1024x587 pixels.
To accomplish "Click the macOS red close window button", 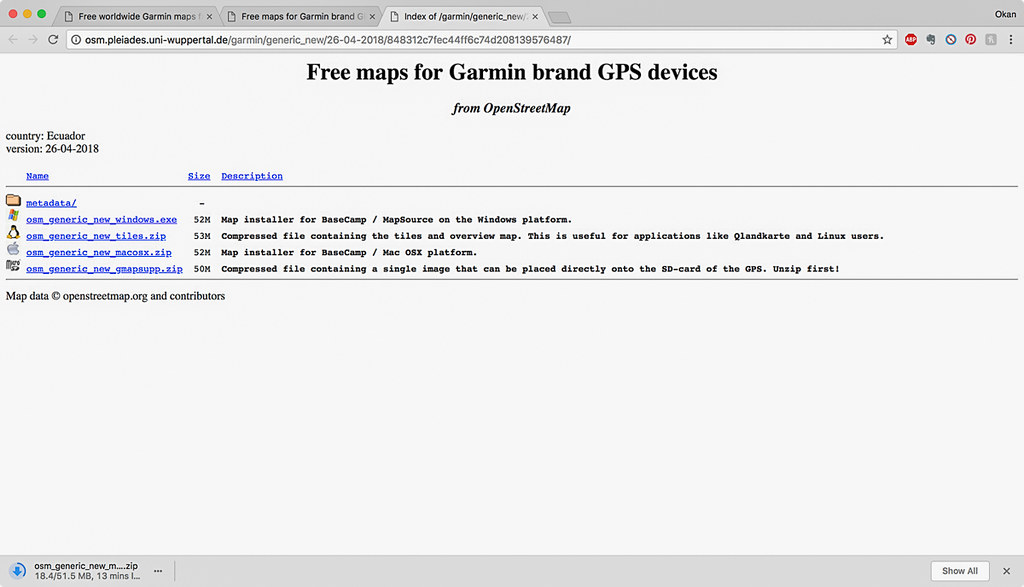I will [12, 14].
